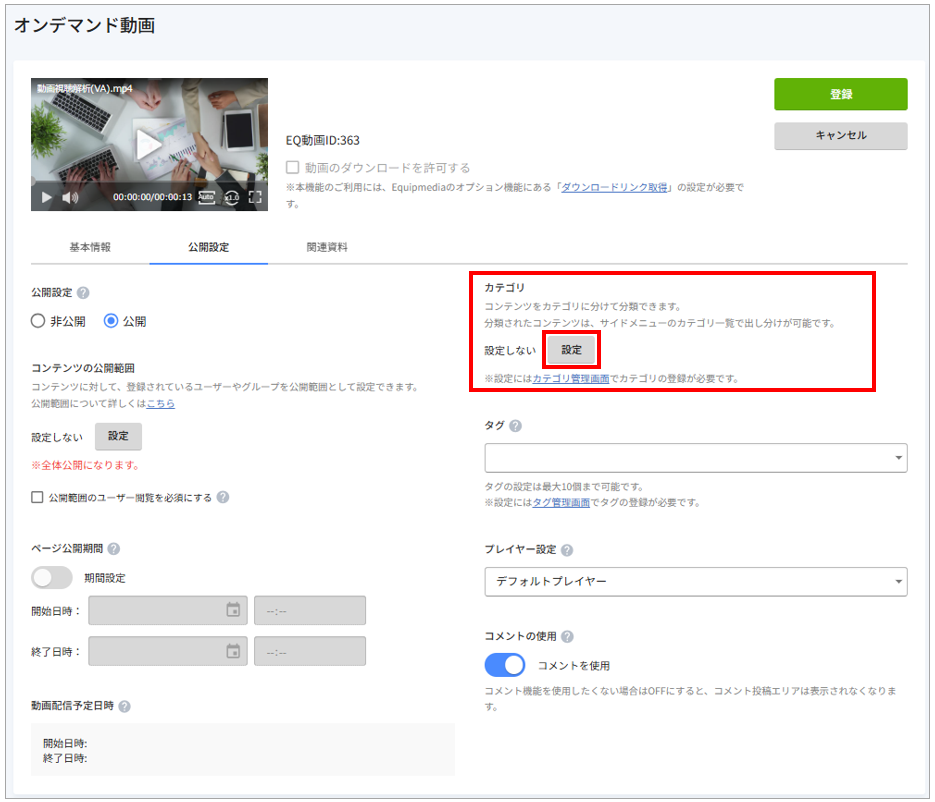Screen dimensions: 935x802
Task: Click the ※全体公開になります。 red notice
Action: click(x=86, y=465)
